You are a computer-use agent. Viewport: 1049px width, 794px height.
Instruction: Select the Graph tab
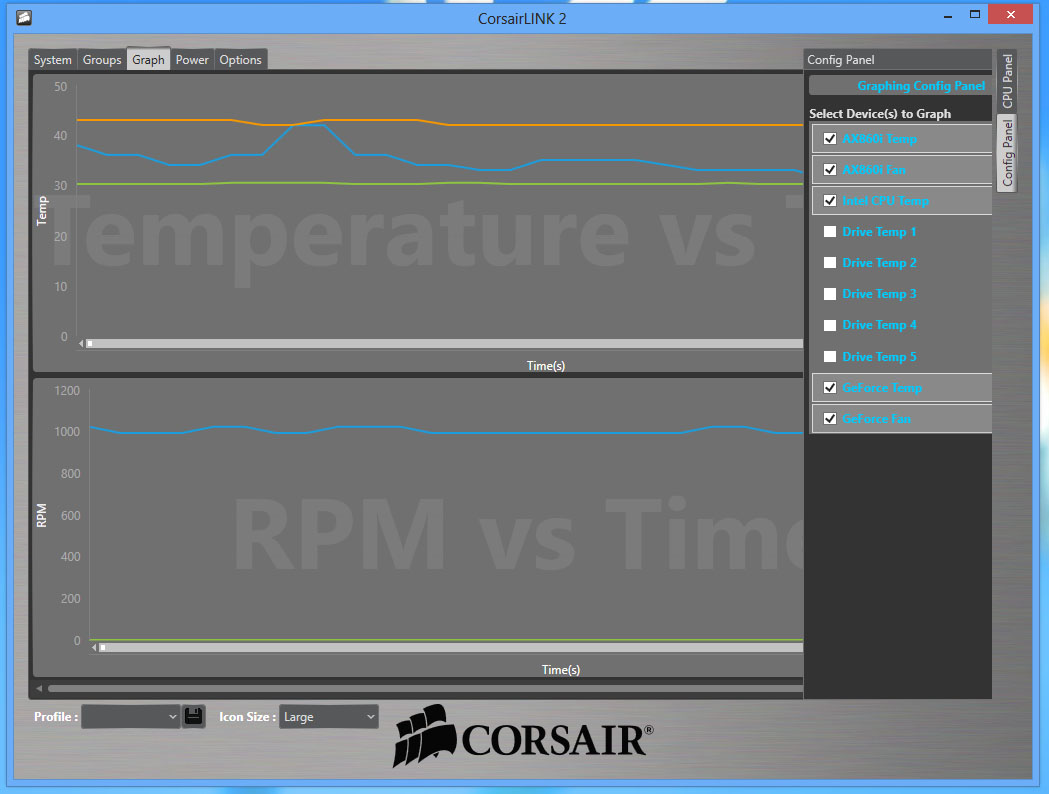tap(148, 59)
